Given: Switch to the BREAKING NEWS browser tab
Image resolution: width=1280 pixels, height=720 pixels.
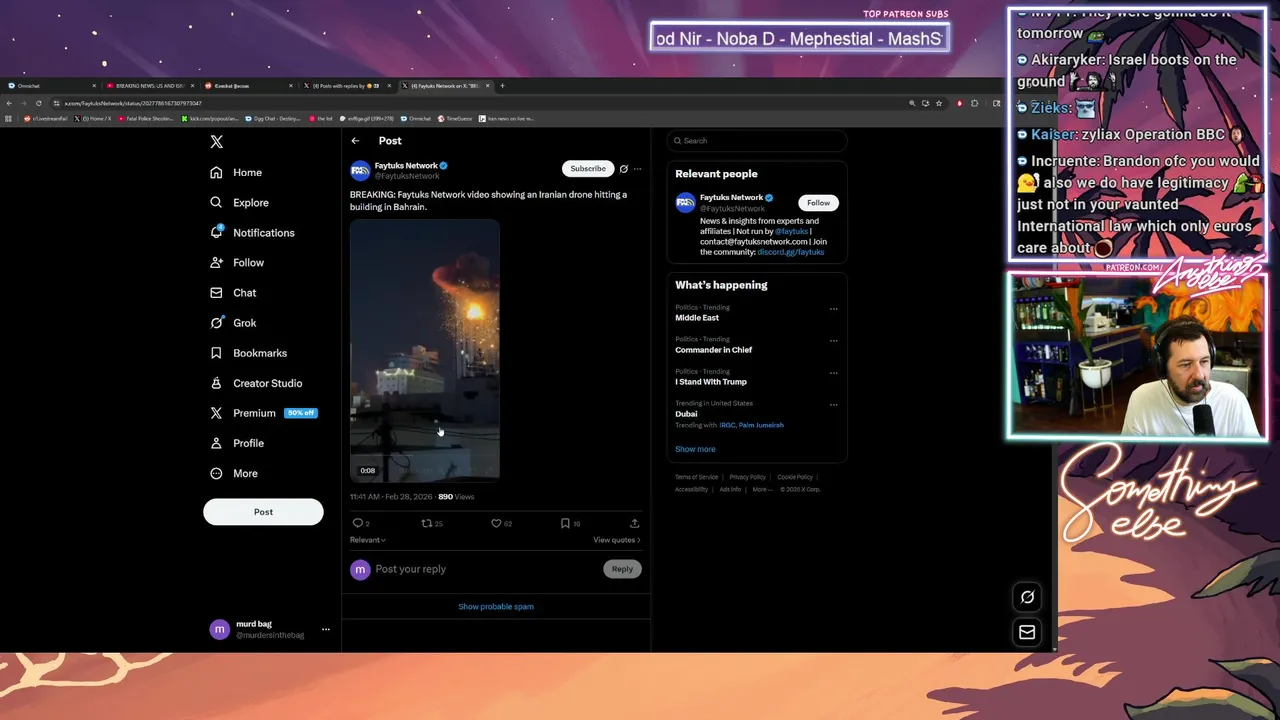Looking at the screenshot, I should click(x=148, y=86).
